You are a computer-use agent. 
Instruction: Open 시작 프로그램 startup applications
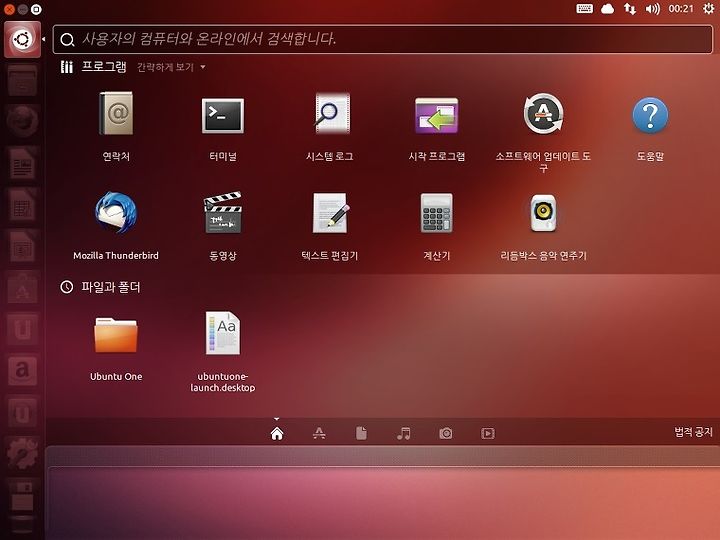pos(436,115)
